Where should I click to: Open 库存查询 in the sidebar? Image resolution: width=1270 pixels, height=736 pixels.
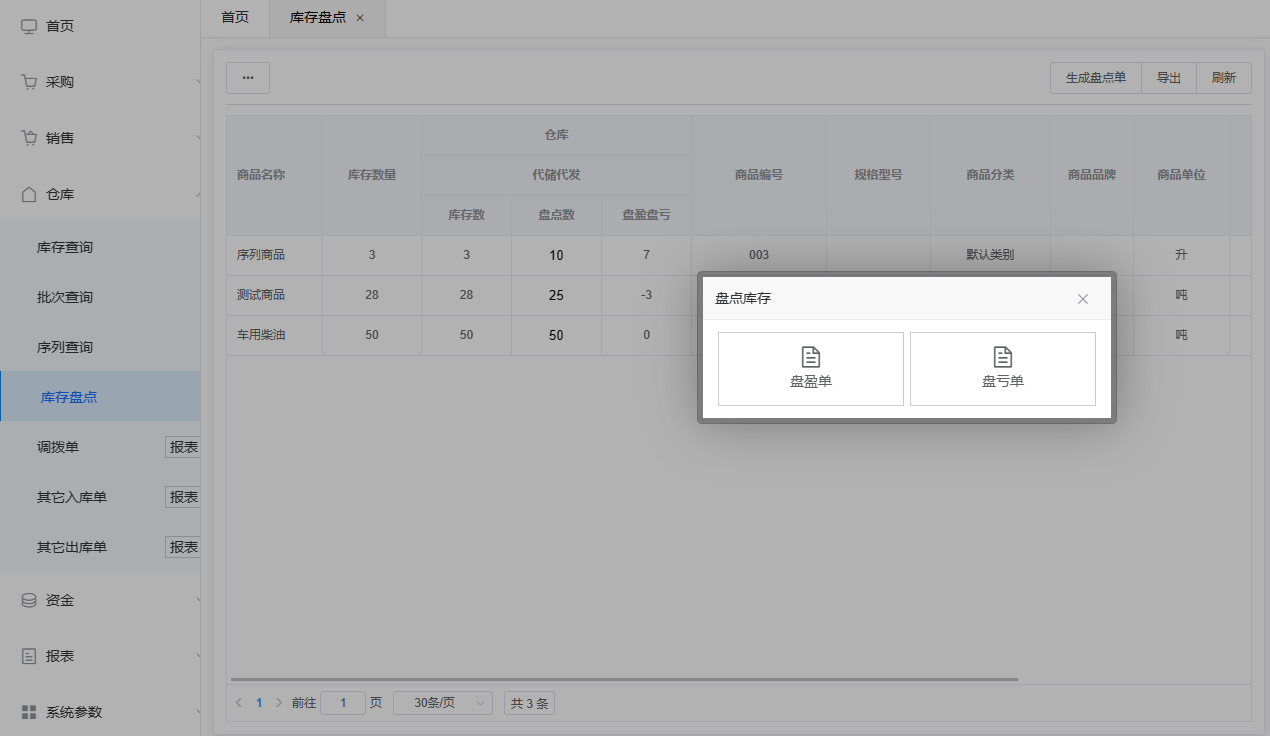tap(65, 247)
